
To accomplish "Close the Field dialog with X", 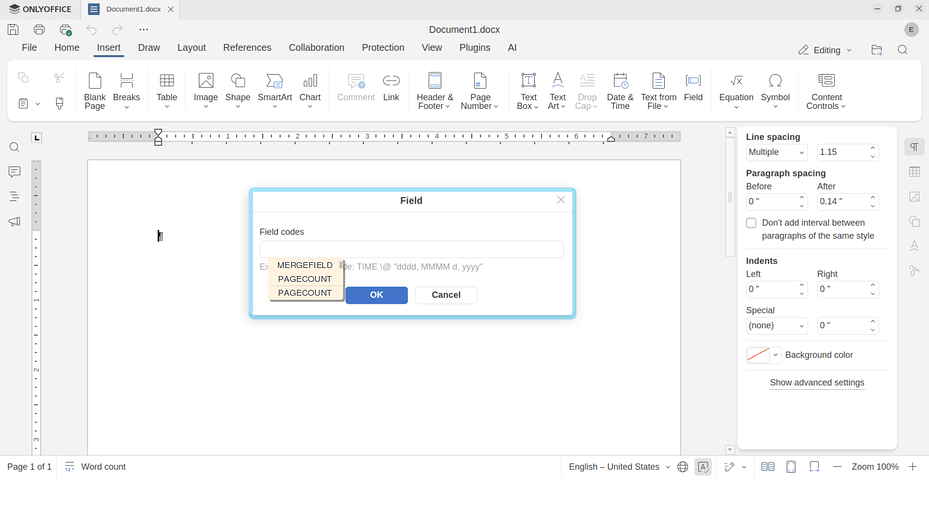I will pos(561,200).
